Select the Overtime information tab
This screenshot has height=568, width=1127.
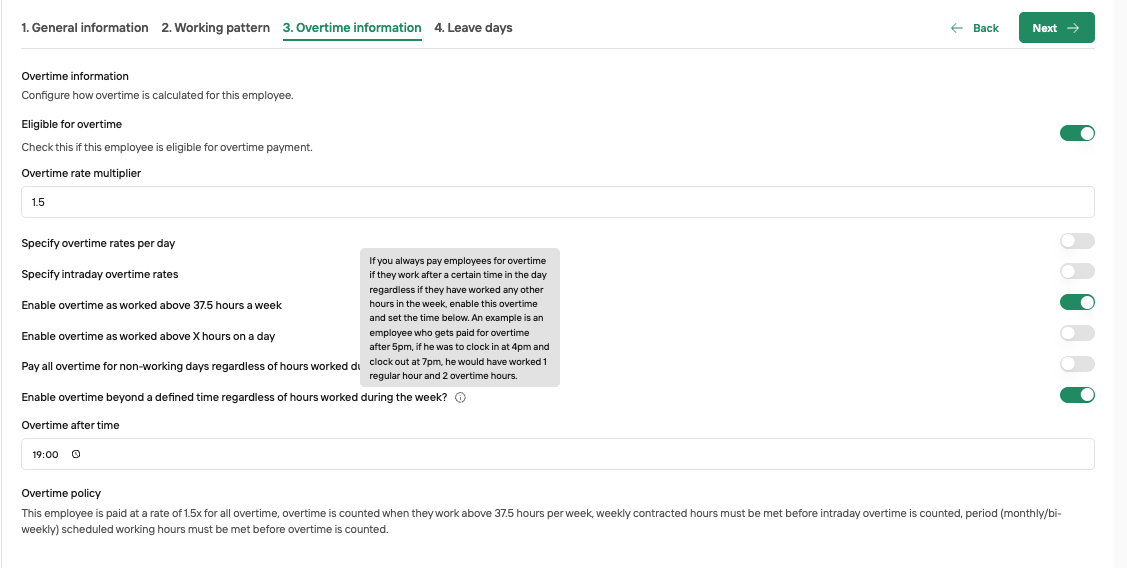[352, 28]
